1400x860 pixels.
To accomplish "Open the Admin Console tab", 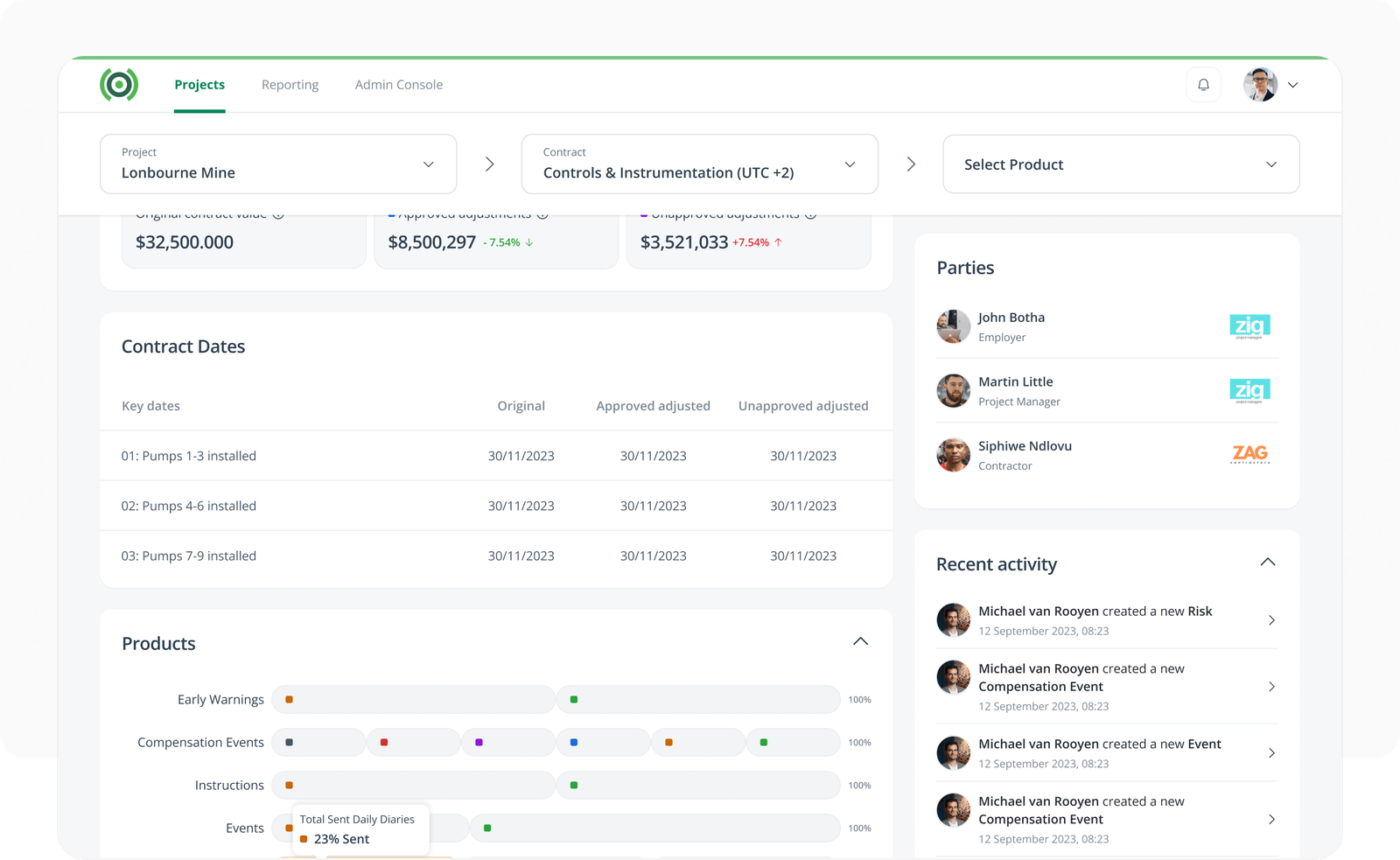I will (398, 84).
